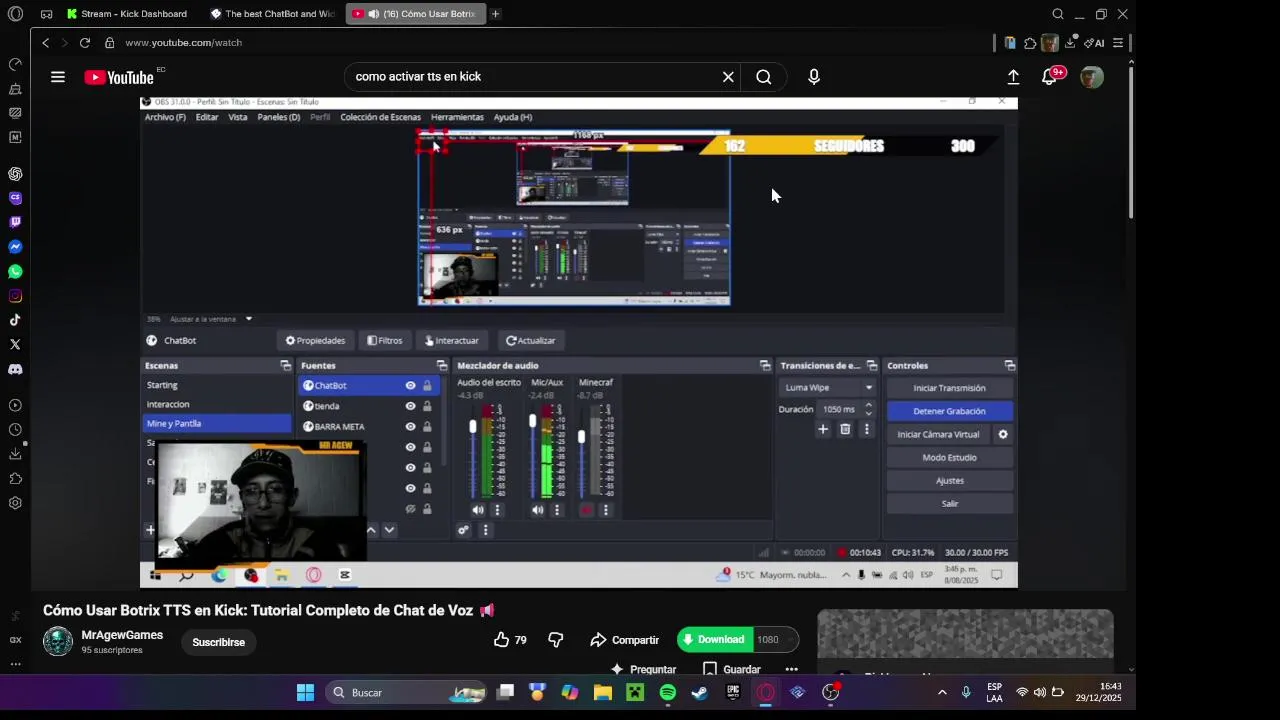Select the Cómo Usar Botrix tab
Viewport: 1280px width, 720px height.
coord(415,14)
